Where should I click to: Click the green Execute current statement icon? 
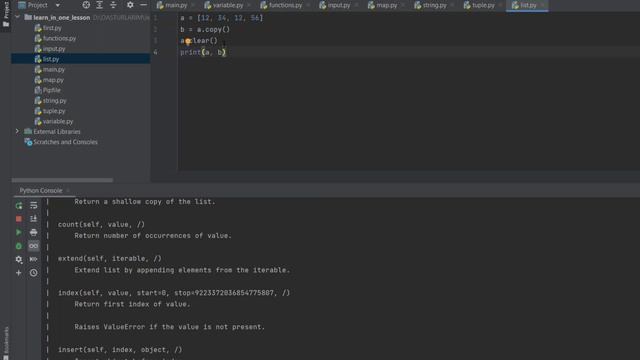point(19,232)
